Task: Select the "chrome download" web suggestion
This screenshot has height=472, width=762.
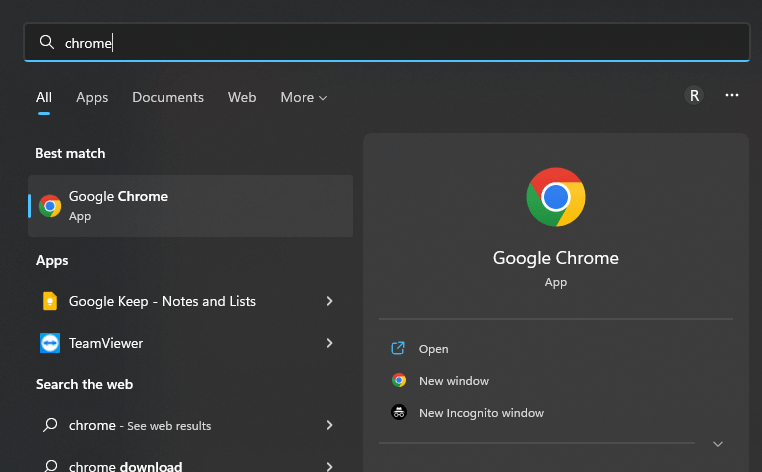Action: point(190,462)
